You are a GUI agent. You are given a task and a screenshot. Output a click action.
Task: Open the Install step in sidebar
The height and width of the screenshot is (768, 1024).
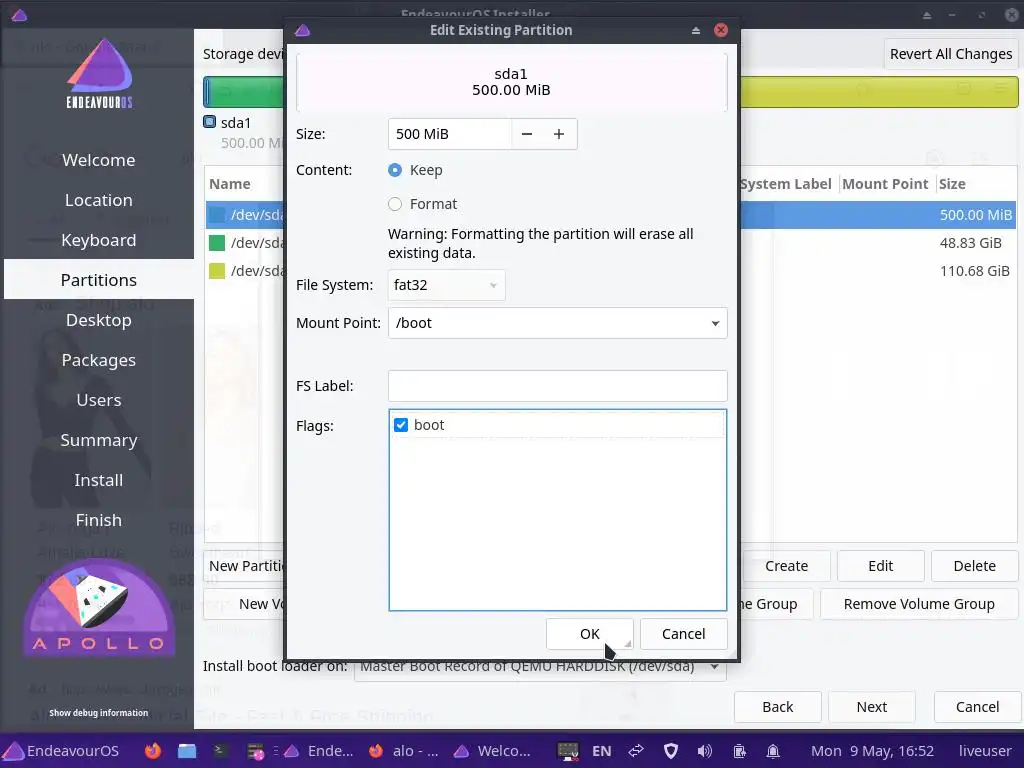[99, 480]
